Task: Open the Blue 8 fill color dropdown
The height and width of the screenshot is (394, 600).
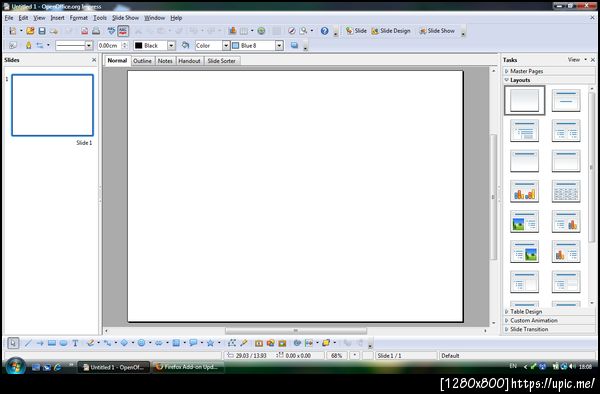Action: click(x=279, y=46)
